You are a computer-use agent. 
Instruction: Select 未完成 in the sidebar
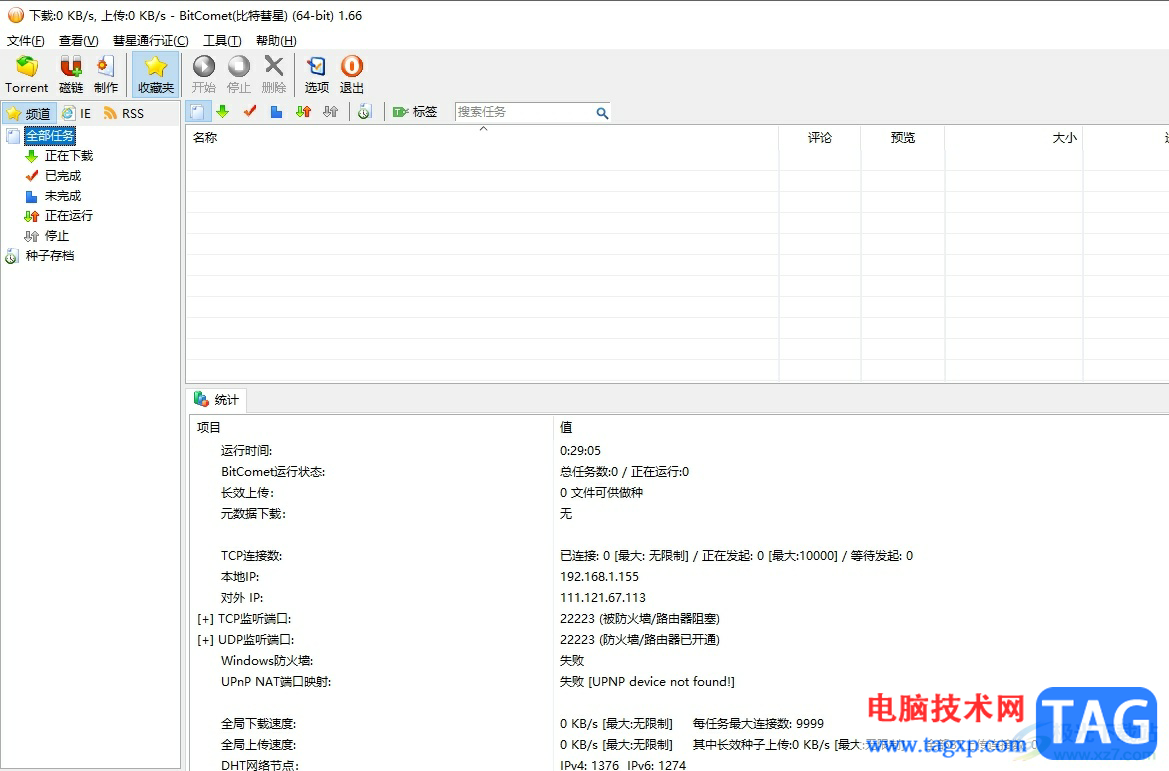point(63,196)
